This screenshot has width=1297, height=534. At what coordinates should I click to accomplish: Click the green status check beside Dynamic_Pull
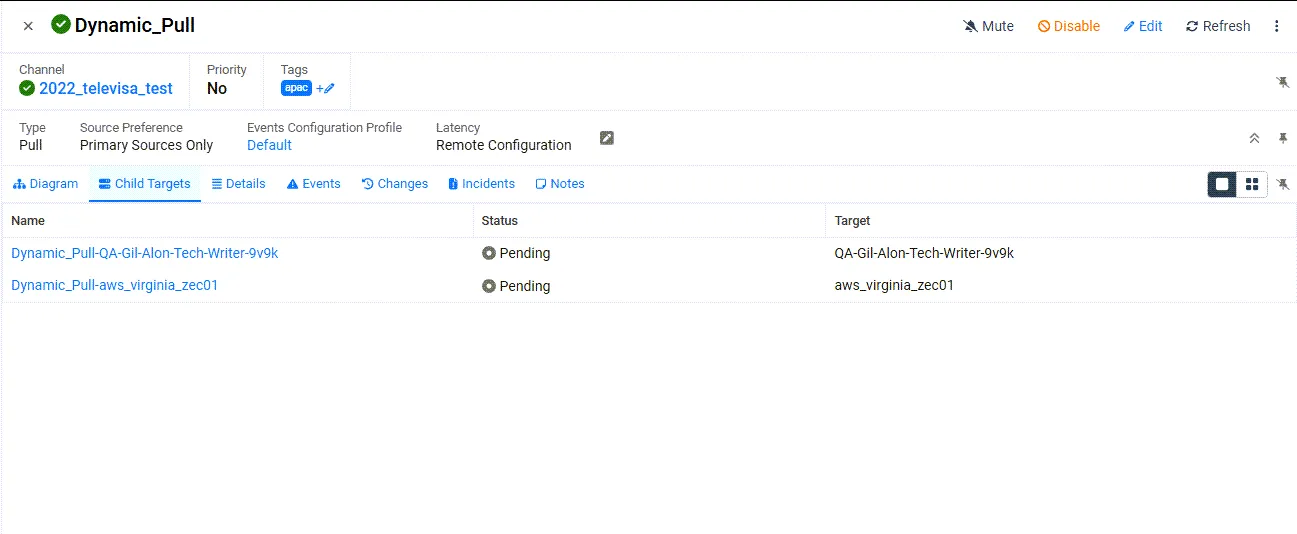click(61, 25)
